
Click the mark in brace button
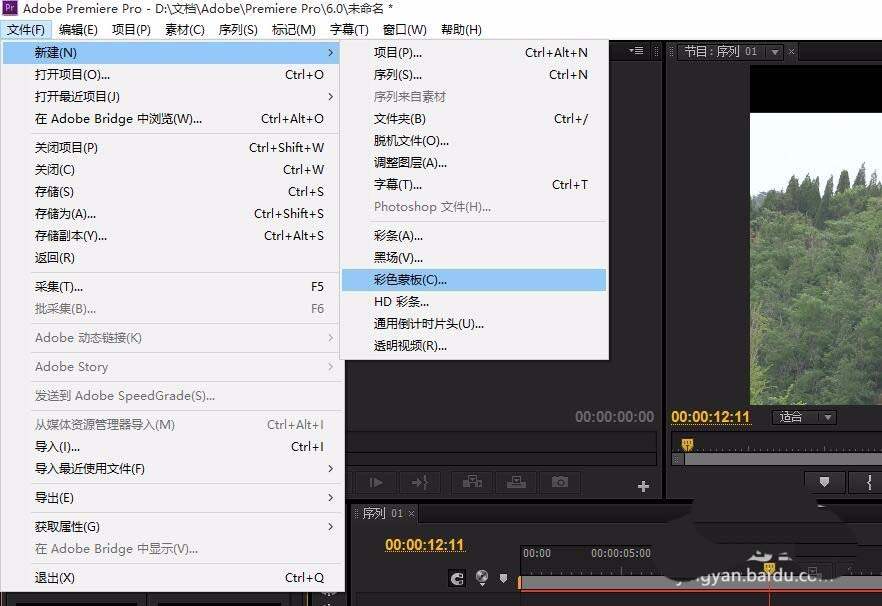tap(868, 482)
